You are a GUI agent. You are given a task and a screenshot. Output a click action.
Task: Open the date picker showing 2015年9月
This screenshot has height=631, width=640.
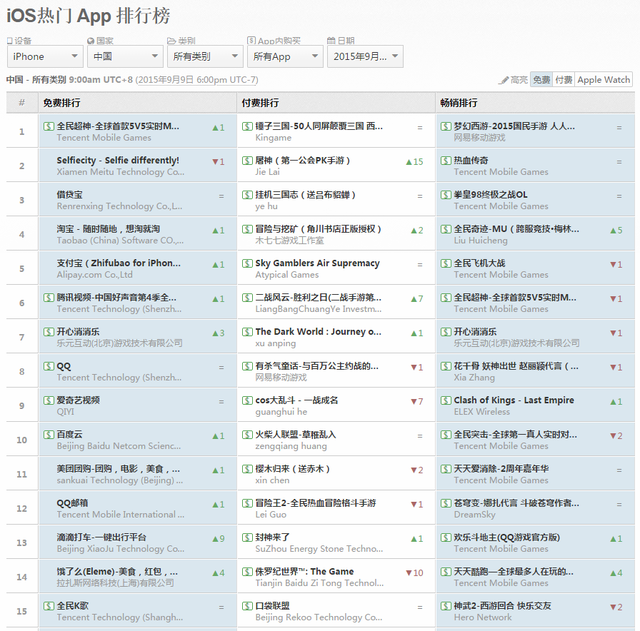[364, 57]
